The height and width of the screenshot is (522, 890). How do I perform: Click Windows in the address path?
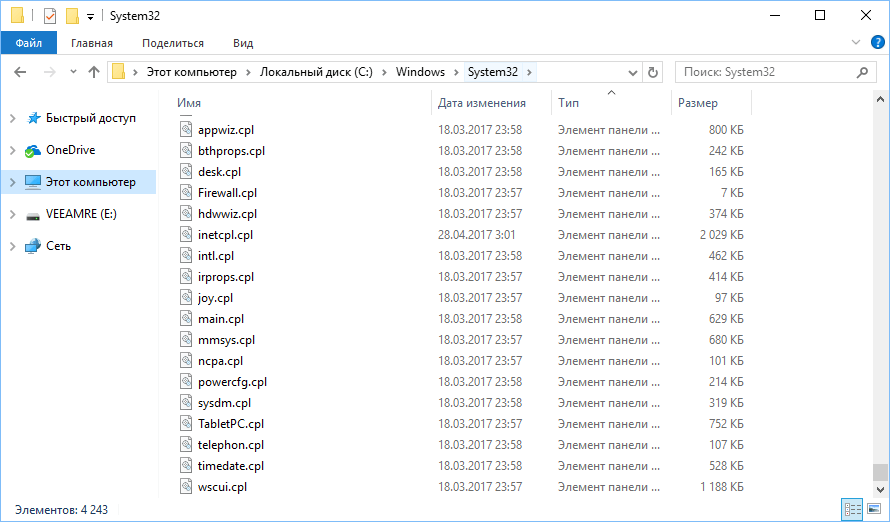420,72
